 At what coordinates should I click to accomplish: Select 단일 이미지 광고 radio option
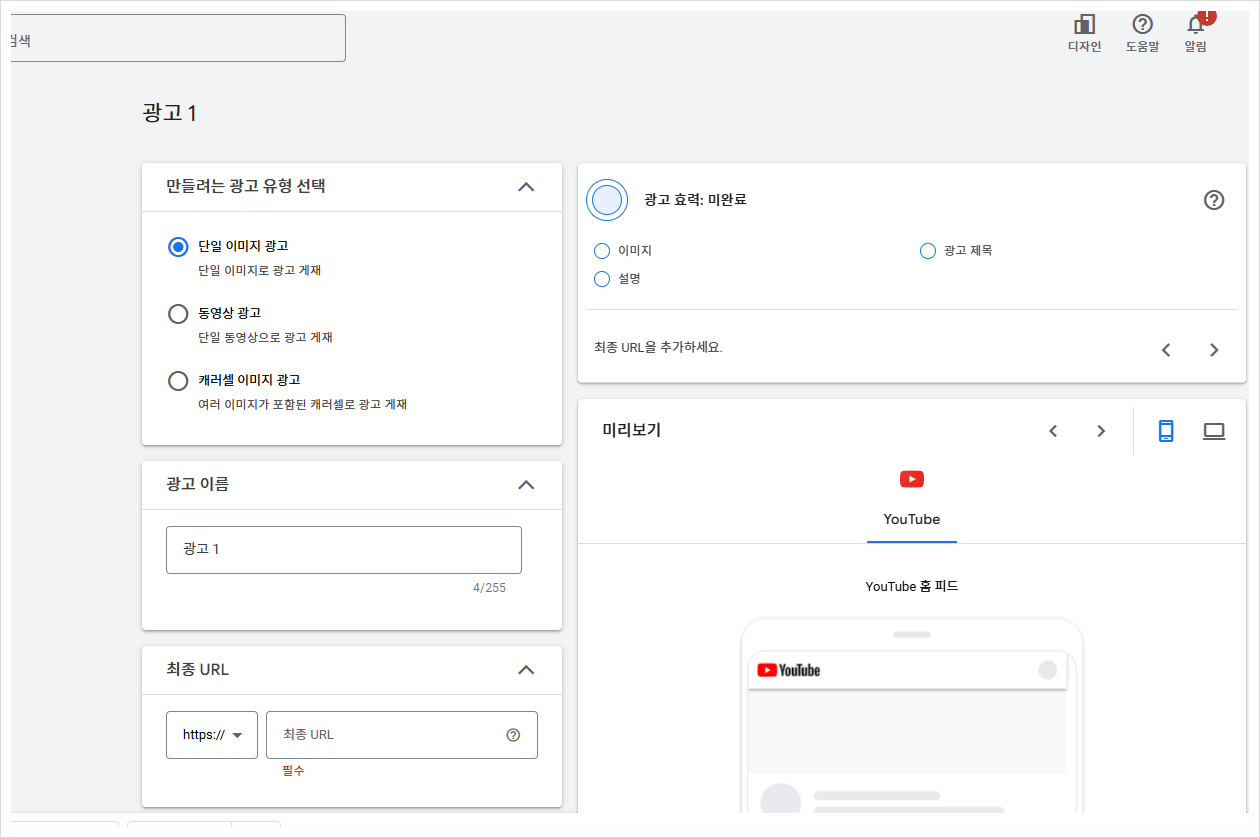point(178,247)
